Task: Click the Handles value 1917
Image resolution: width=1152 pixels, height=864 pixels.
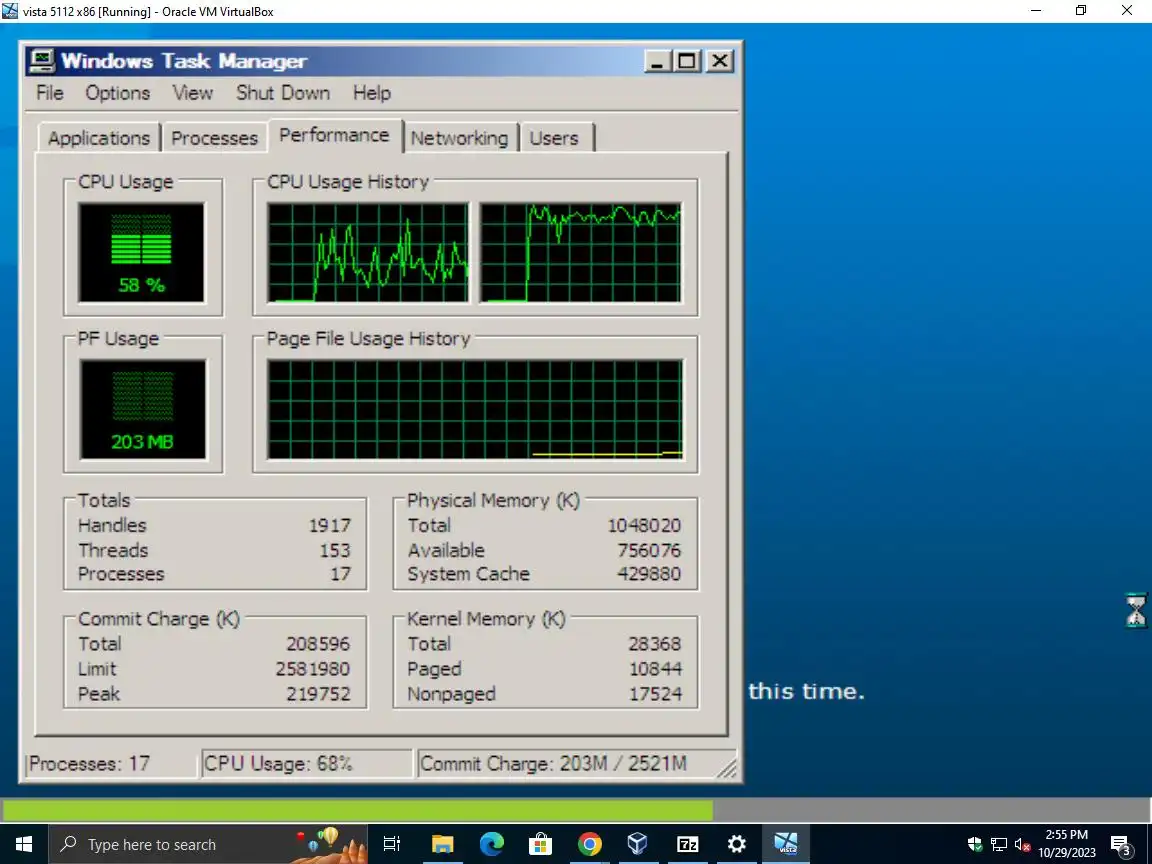Action: pyautogui.click(x=329, y=526)
